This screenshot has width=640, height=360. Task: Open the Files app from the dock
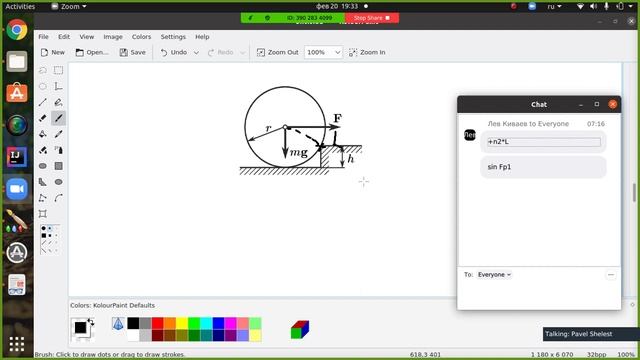click(x=17, y=61)
